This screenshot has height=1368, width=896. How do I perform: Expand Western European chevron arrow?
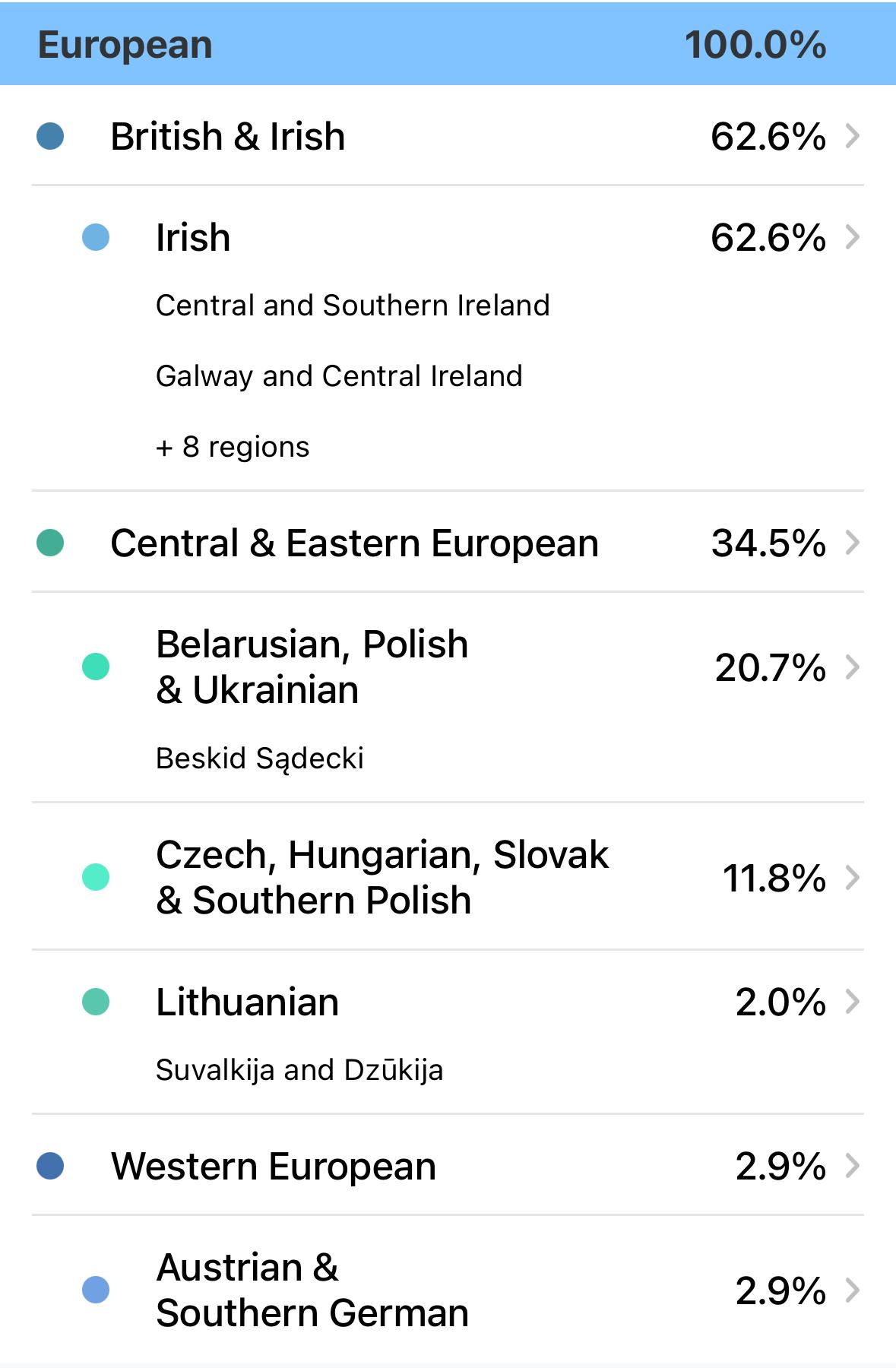(x=853, y=1166)
